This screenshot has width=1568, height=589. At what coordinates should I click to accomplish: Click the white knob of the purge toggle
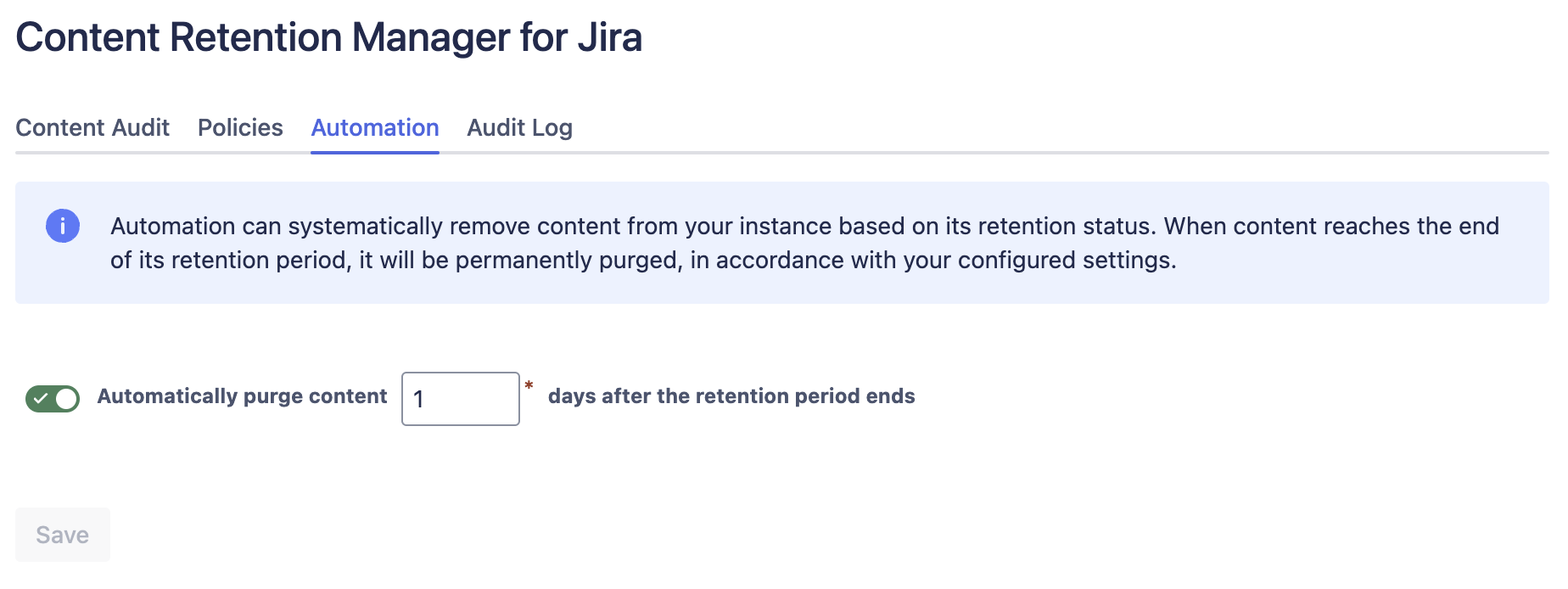click(x=66, y=398)
